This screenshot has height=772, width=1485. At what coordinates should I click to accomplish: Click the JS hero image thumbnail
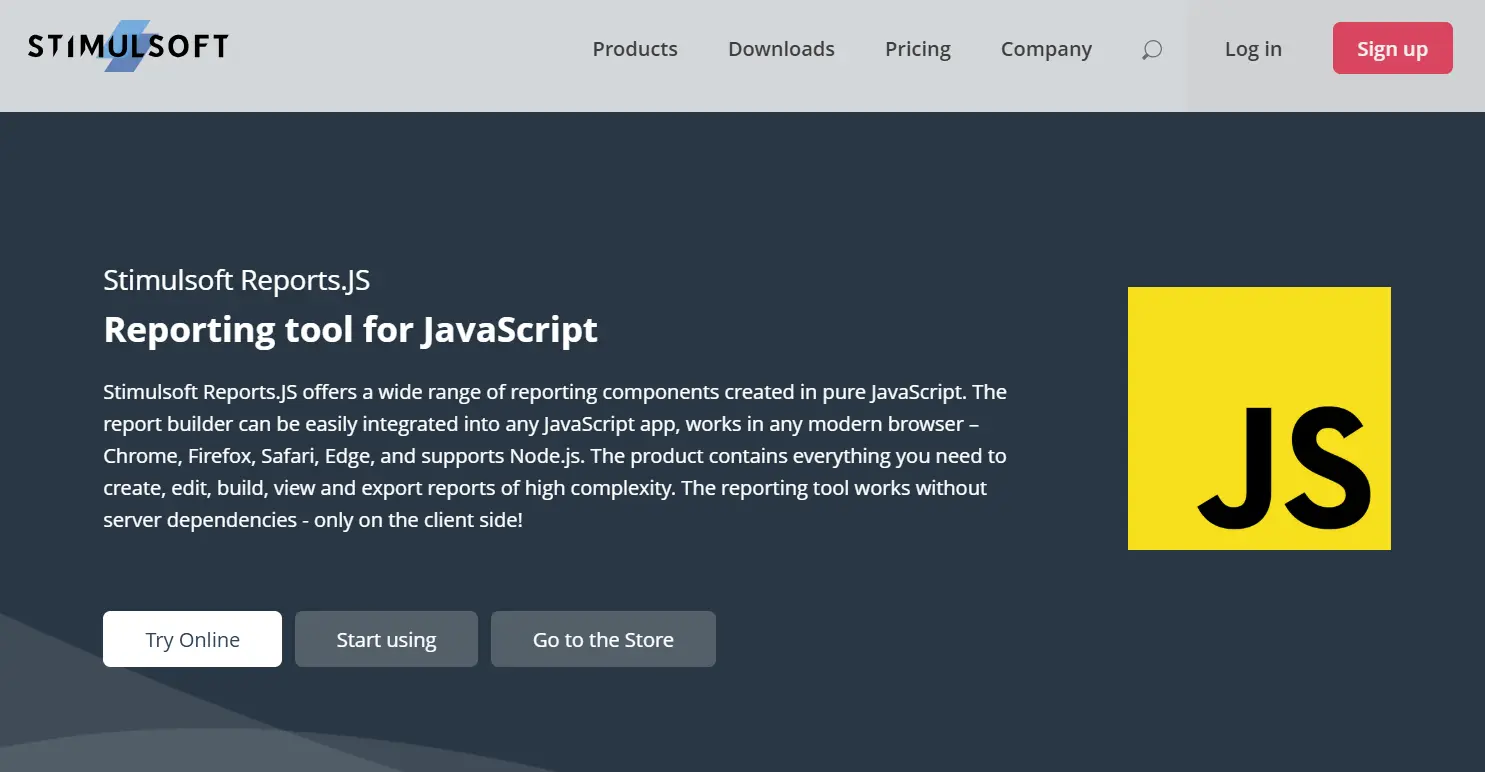tap(1259, 418)
